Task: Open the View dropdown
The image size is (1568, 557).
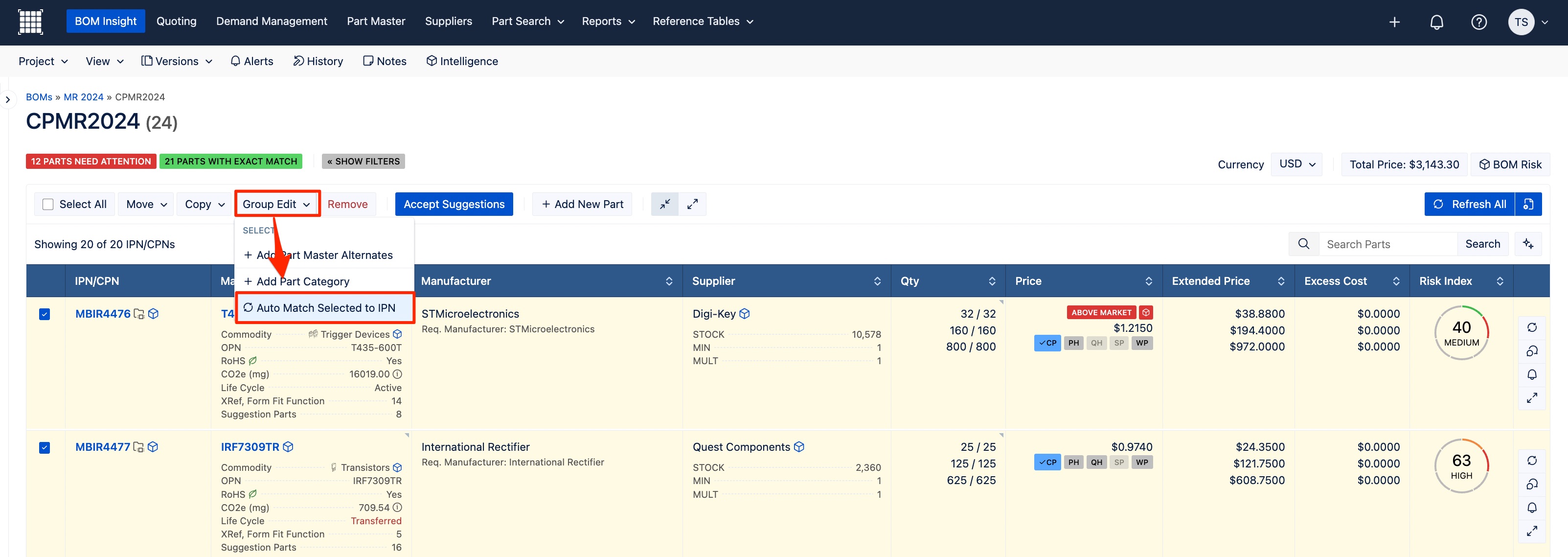Action: (105, 62)
